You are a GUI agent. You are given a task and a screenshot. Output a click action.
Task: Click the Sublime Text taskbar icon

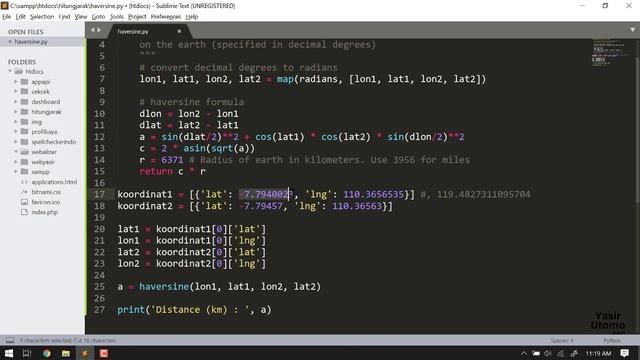[85, 353]
